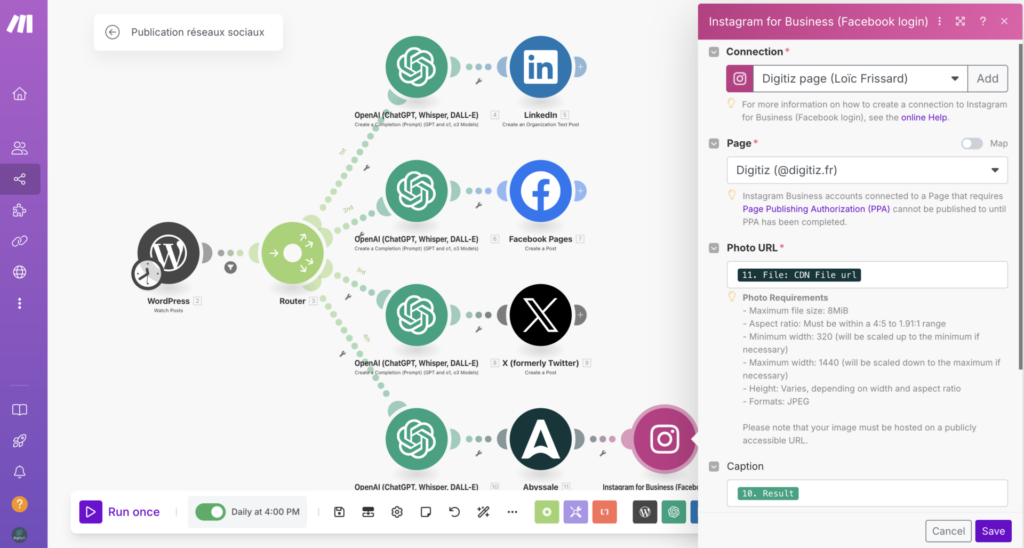Click the Cancel button in the panel
The width and height of the screenshot is (1024, 548).
point(948,531)
